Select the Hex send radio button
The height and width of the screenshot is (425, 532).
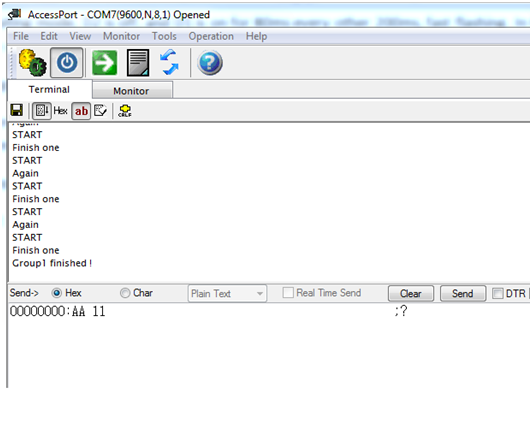pos(56,293)
